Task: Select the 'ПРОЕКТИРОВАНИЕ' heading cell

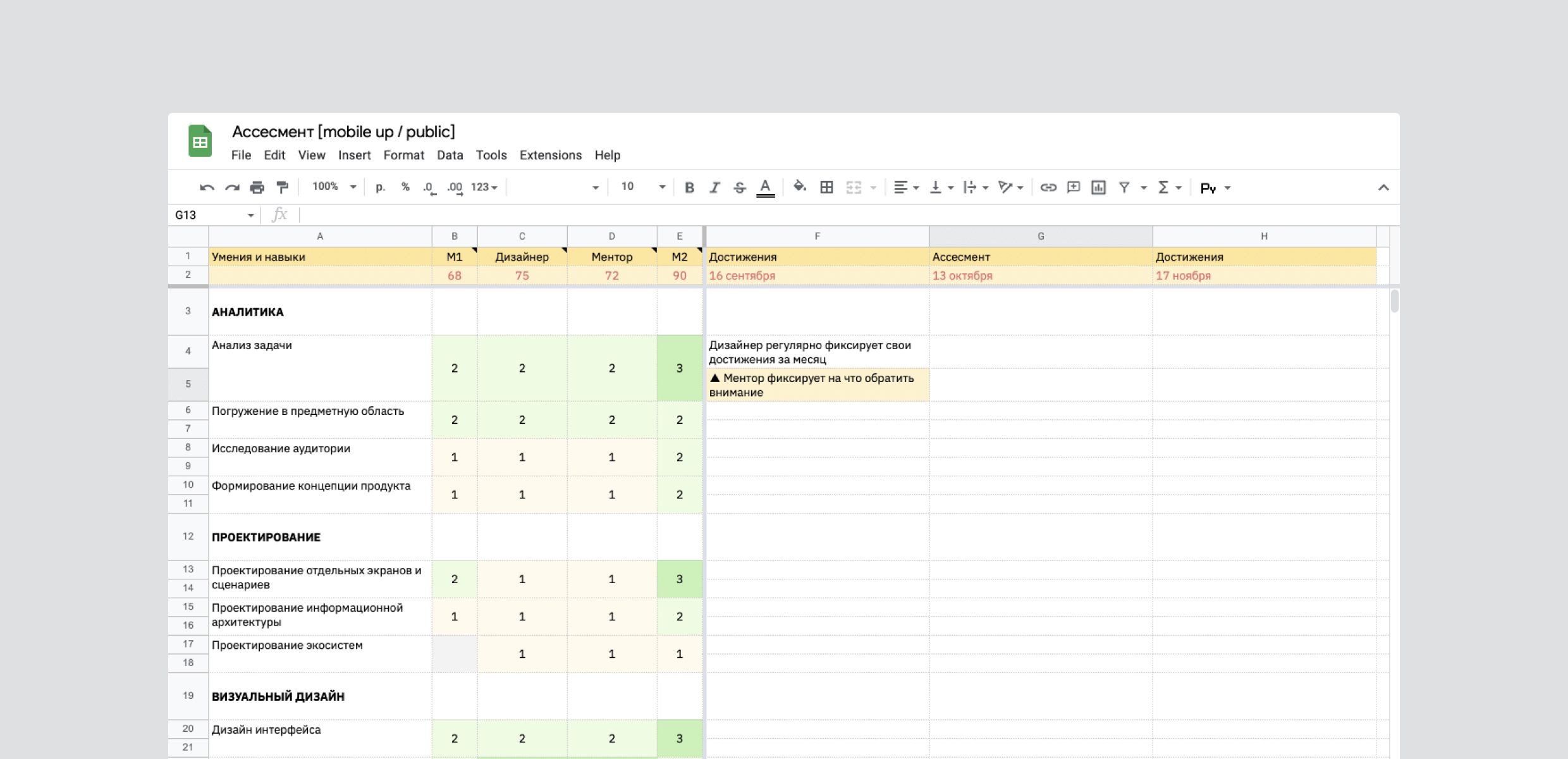Action: (x=320, y=536)
